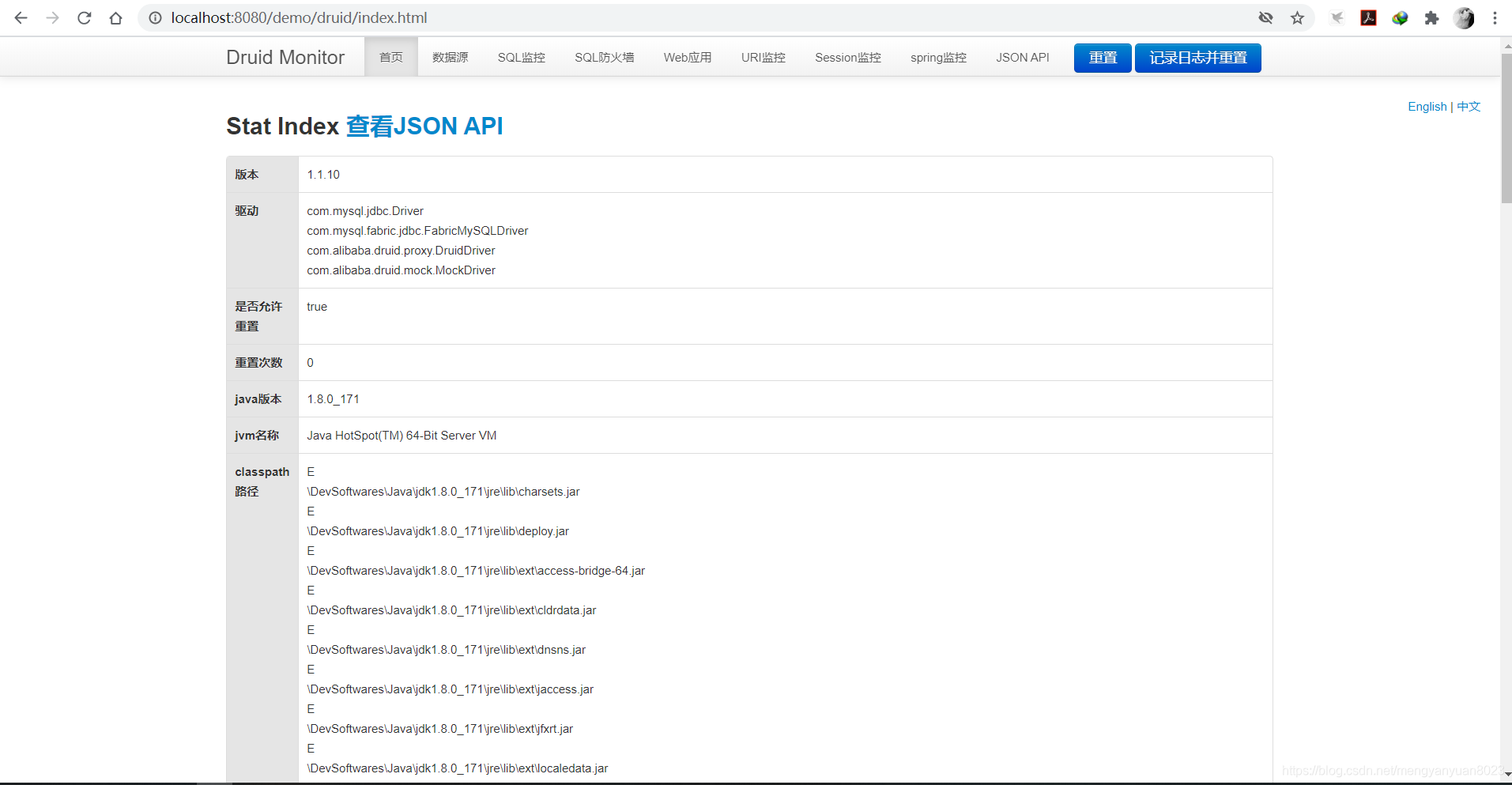The width and height of the screenshot is (1512, 785).
Task: Open the Adobe Acrobat extension icon
Action: pyautogui.click(x=1368, y=17)
